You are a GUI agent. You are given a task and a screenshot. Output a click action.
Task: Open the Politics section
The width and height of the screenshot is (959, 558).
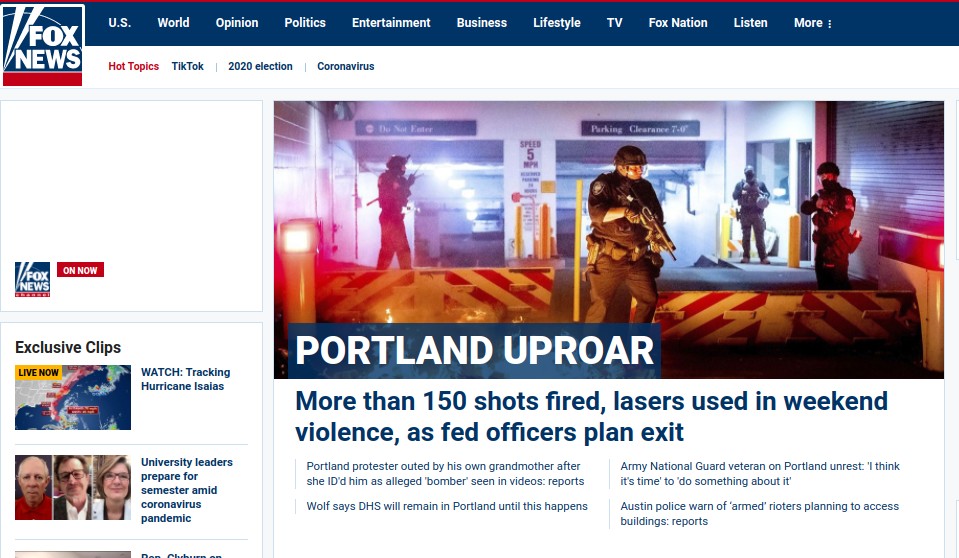[305, 23]
